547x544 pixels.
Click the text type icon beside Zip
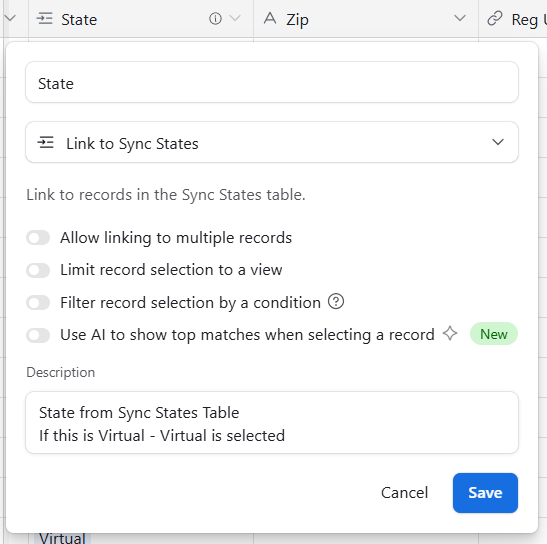[270, 18]
